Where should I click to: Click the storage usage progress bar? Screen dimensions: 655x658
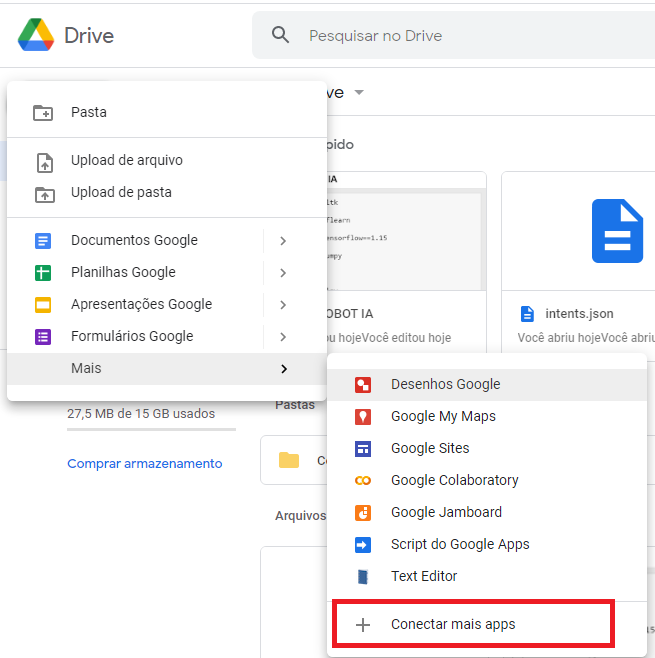151,429
